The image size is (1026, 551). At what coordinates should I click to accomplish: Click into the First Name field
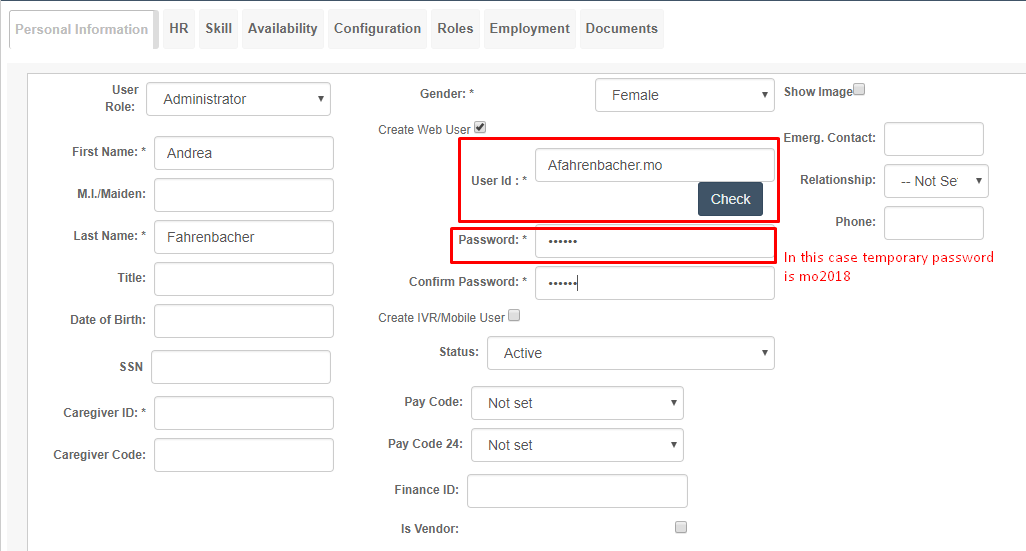coord(244,153)
